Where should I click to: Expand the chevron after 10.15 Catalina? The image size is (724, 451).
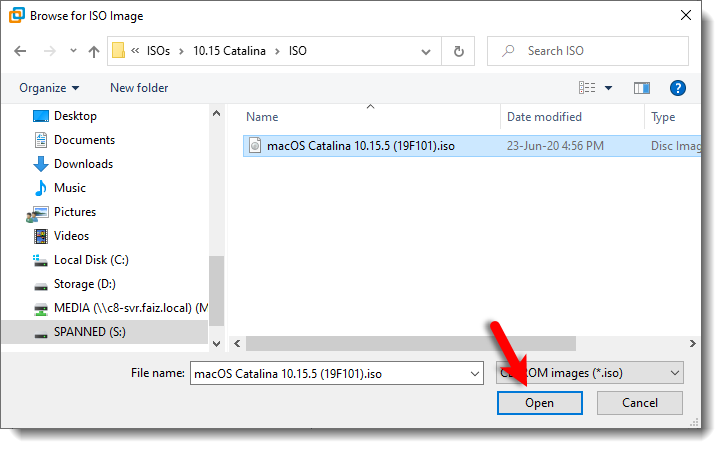[x=278, y=51]
